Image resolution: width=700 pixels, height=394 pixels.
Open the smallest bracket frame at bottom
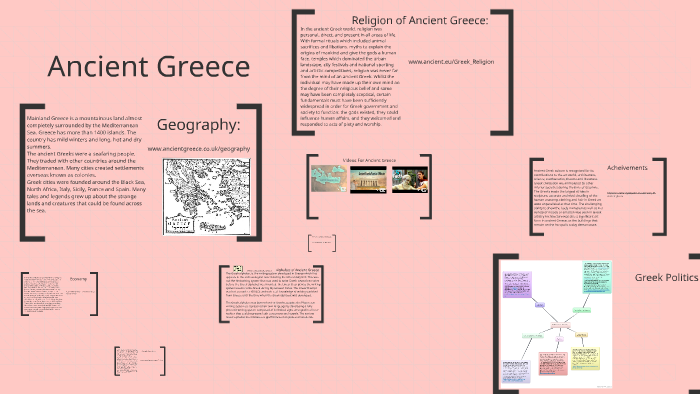(140, 361)
